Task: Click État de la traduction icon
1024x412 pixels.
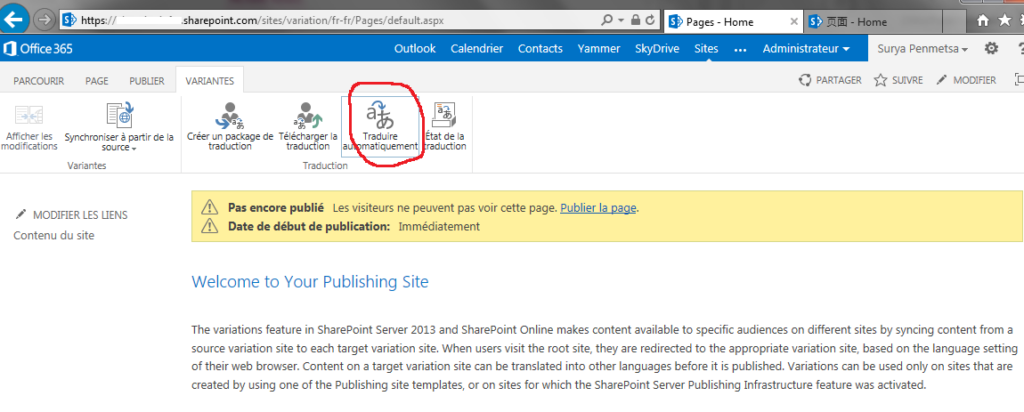Action: [445, 127]
